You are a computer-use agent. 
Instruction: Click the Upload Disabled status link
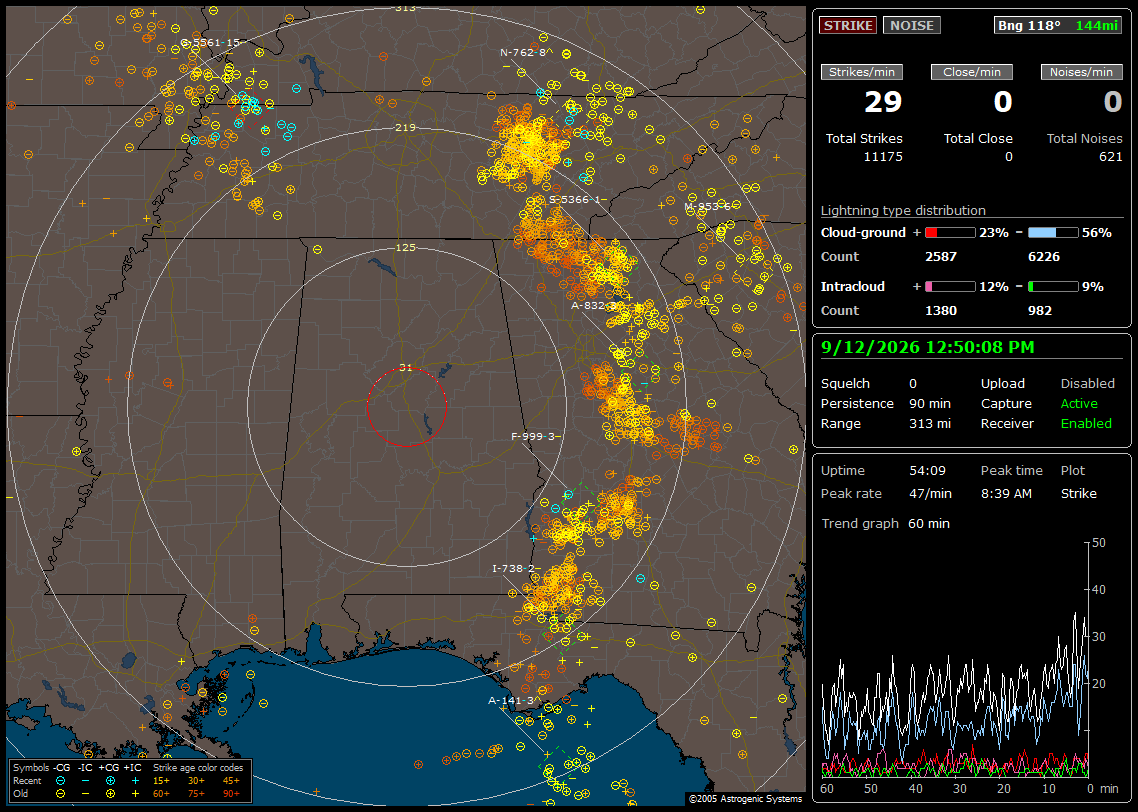(x=1087, y=384)
